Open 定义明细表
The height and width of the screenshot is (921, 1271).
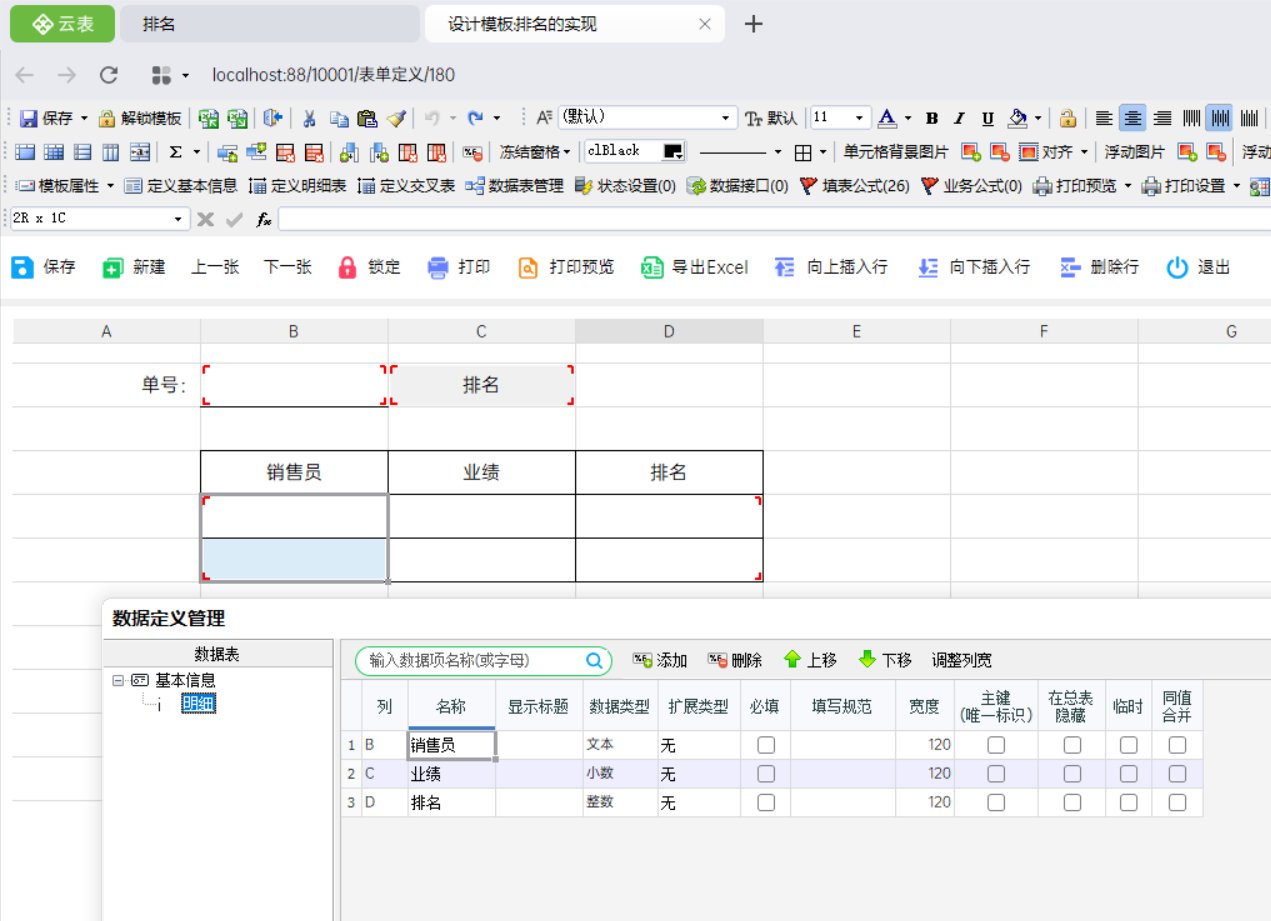click(297, 186)
